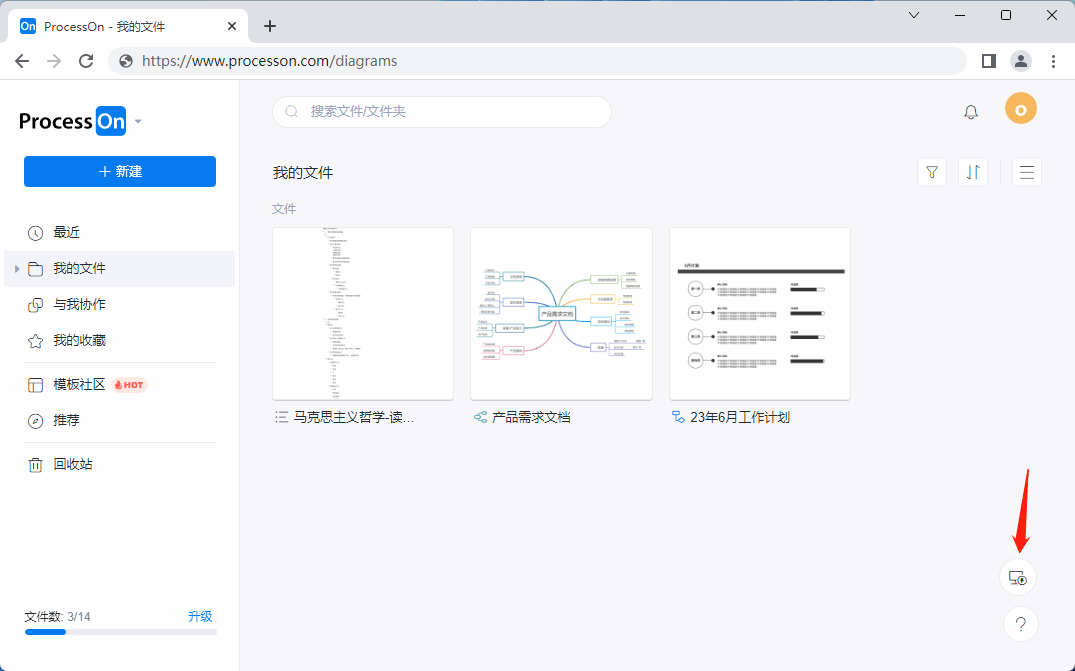Click the site info globe icon

point(126,61)
